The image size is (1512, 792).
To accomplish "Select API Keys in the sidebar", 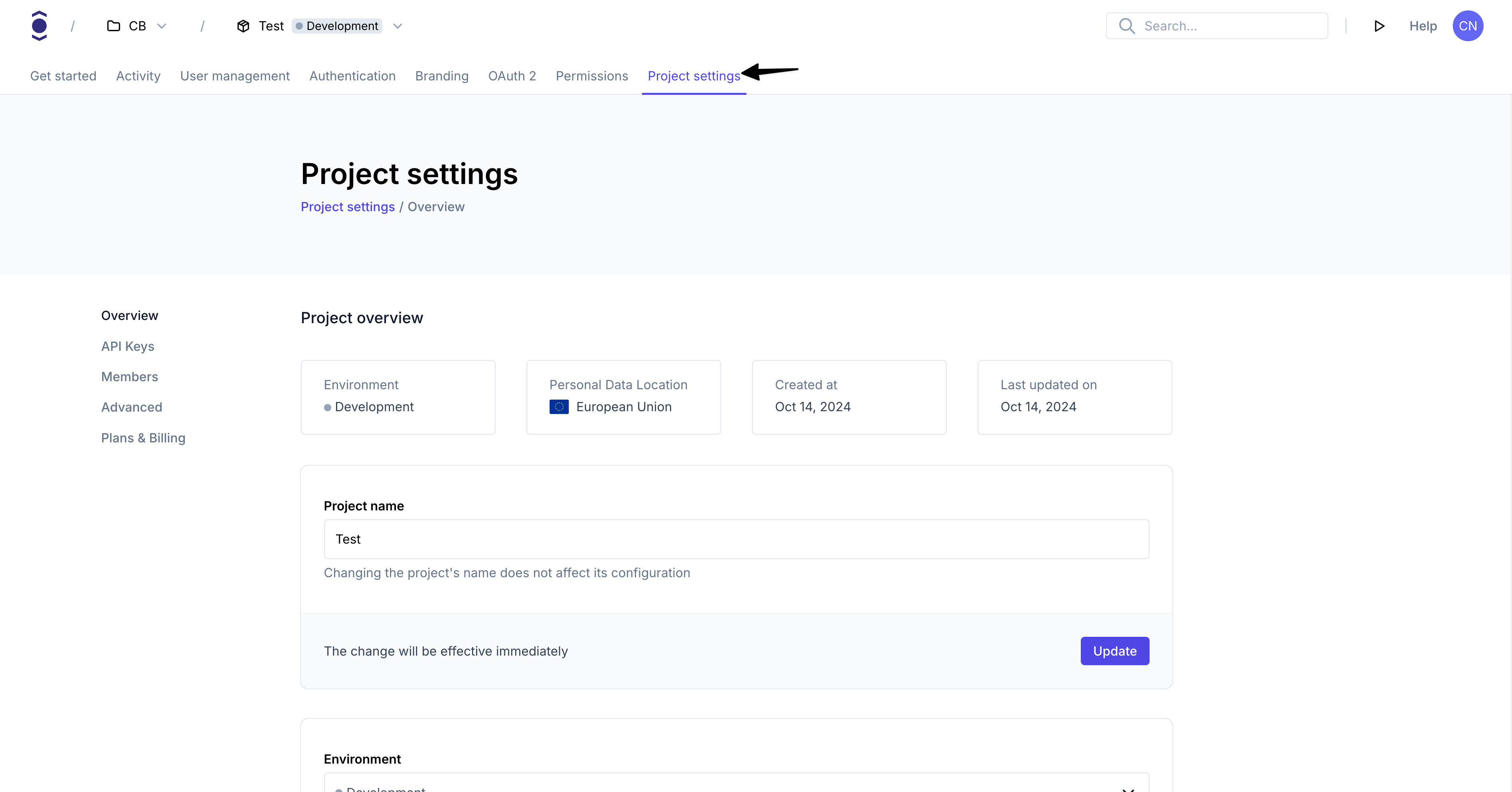I will (127, 346).
